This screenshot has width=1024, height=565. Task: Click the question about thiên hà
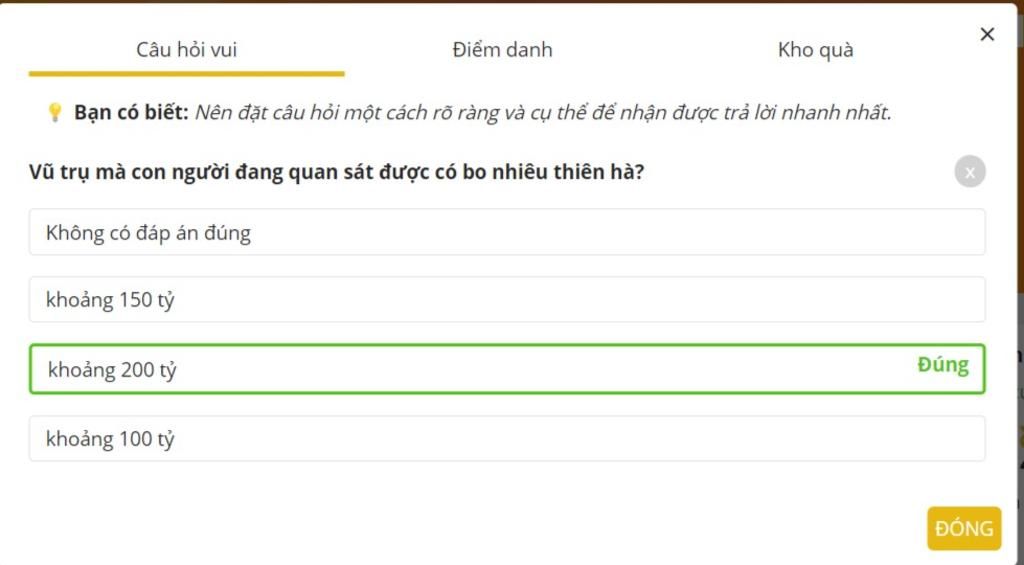pos(336,172)
